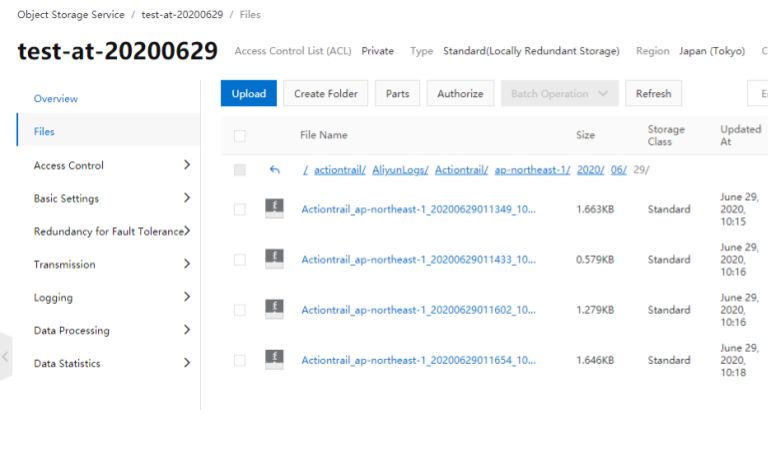The height and width of the screenshot is (457, 773).
Task: Open Object Storage Service breadcrumb
Action: point(71,15)
